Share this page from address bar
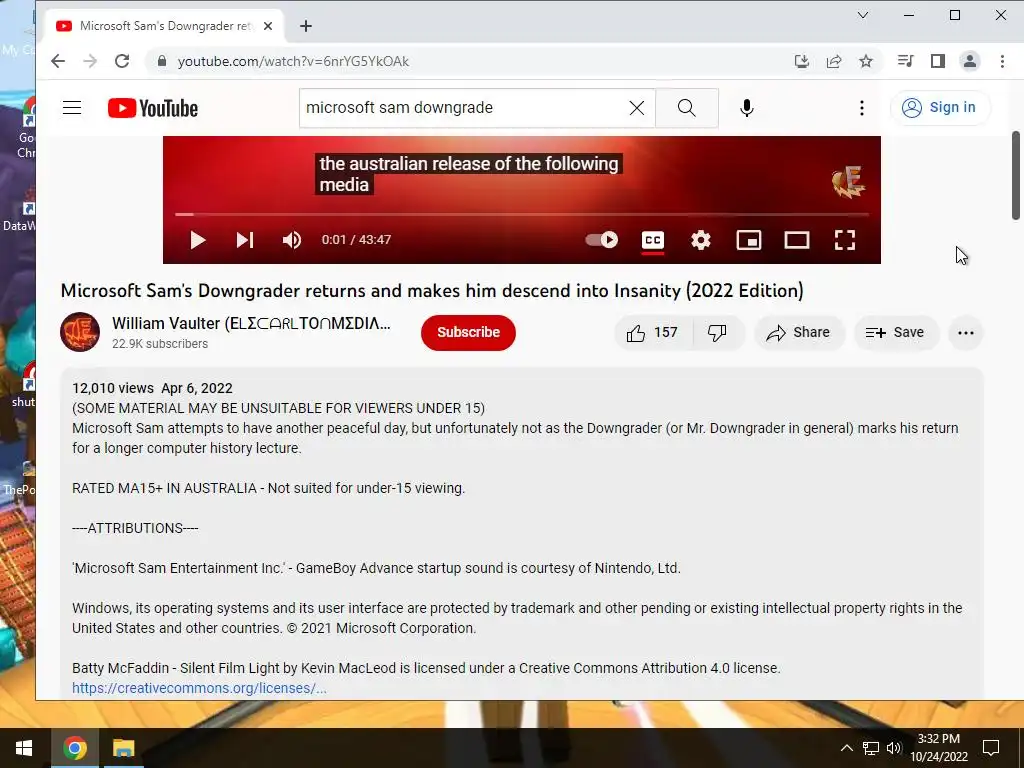 pyautogui.click(x=834, y=61)
